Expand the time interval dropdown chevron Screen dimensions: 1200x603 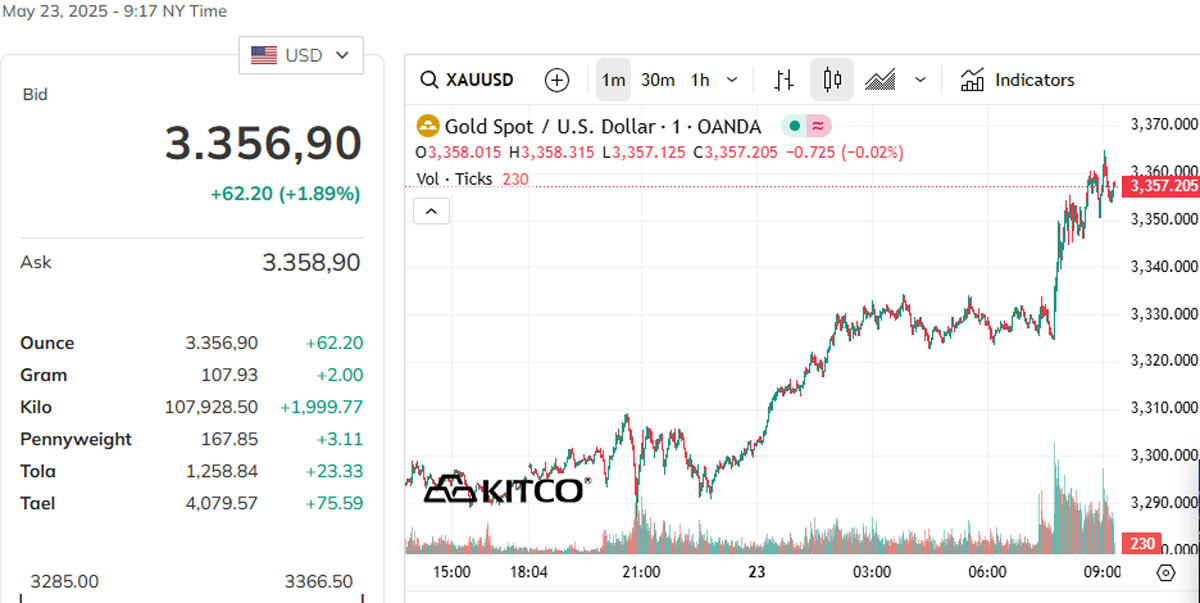[733, 80]
